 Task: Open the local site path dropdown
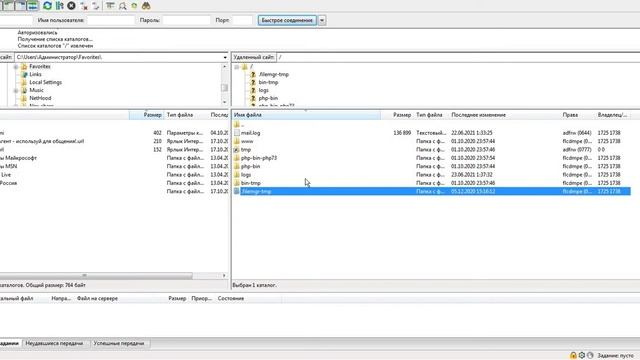coord(225,57)
